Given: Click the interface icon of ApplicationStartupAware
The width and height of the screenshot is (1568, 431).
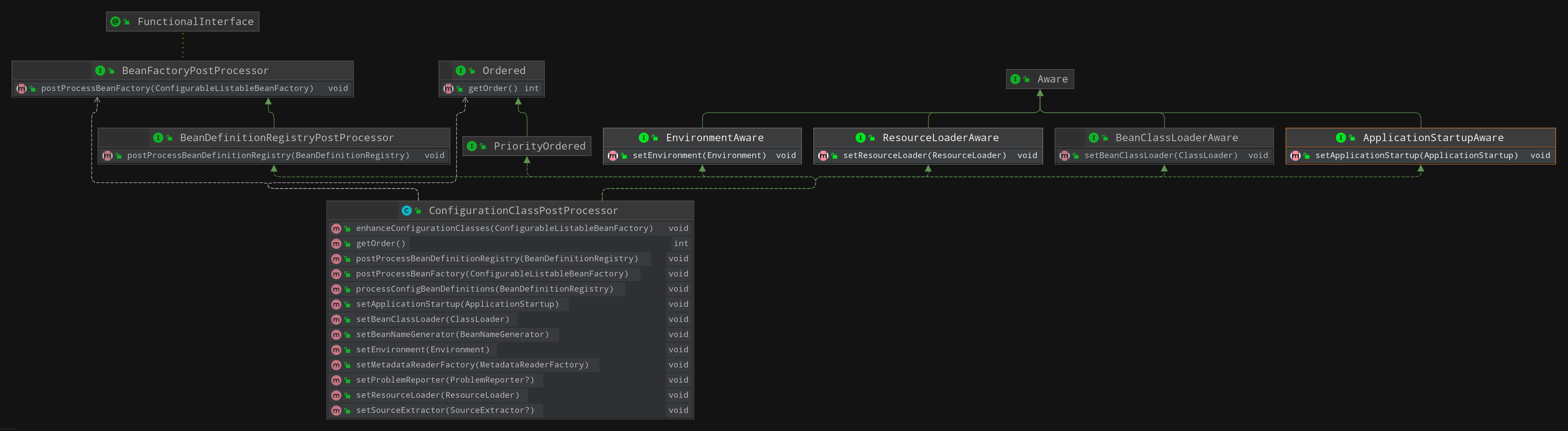Looking at the screenshot, I should tap(1340, 138).
